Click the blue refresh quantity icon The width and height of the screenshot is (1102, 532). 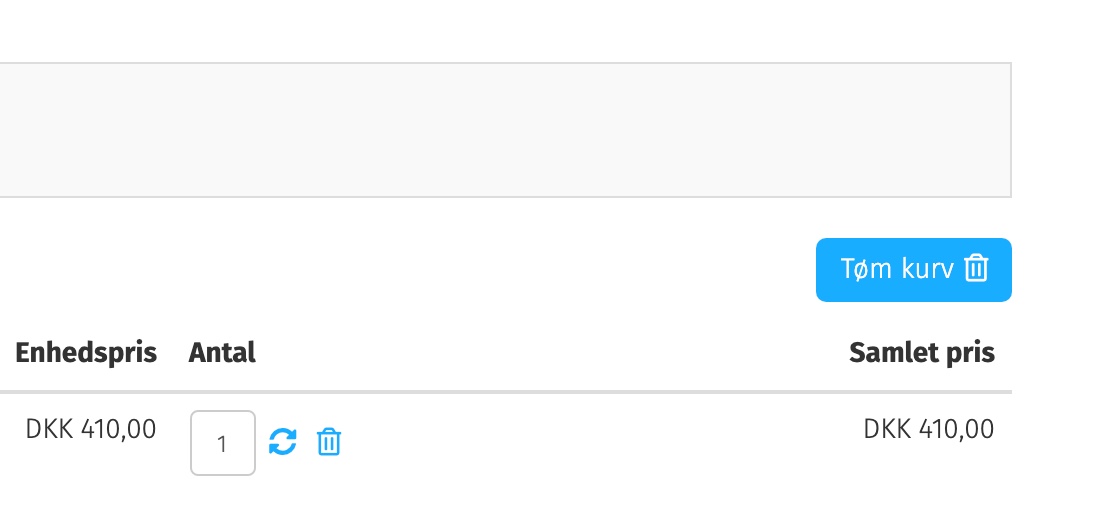tap(283, 442)
